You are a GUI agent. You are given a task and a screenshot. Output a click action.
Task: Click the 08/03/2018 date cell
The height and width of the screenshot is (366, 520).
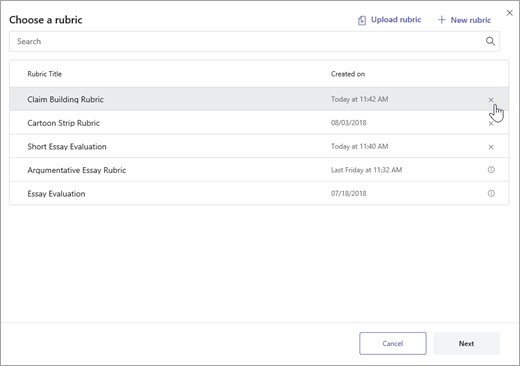[x=348, y=123]
